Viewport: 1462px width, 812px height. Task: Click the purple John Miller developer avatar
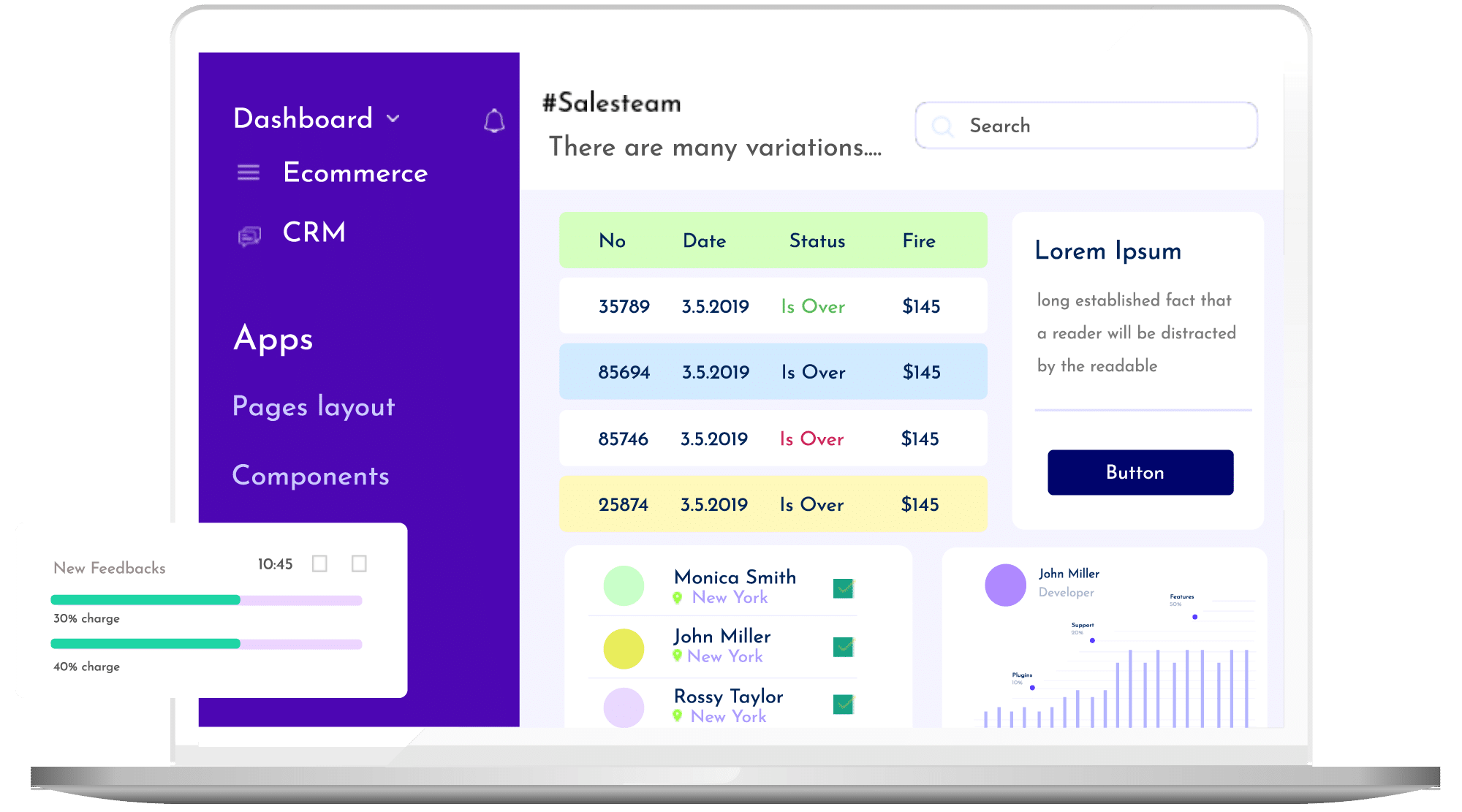[1005, 585]
